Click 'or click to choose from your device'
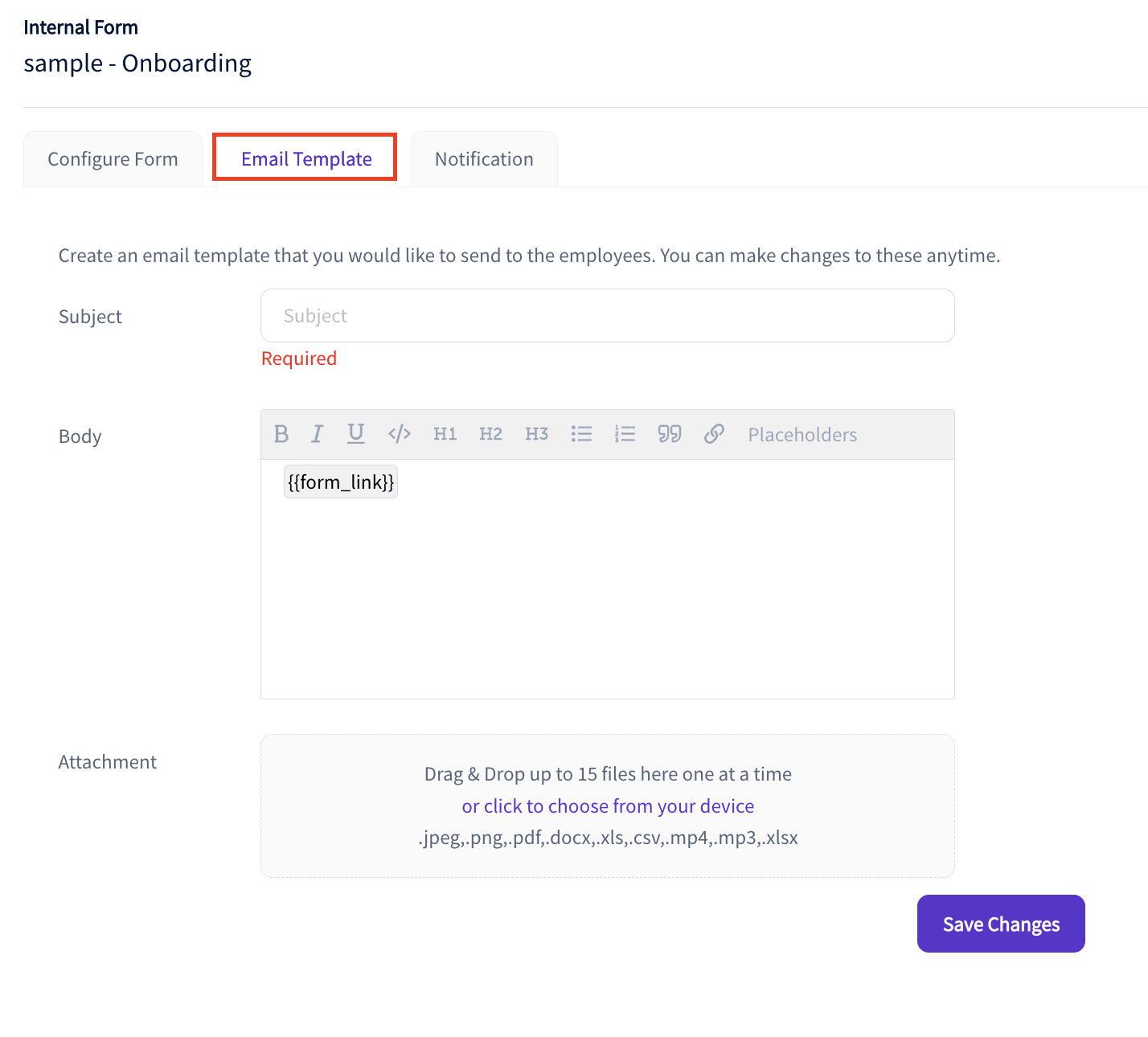This screenshot has width=1148, height=1037. [x=608, y=805]
